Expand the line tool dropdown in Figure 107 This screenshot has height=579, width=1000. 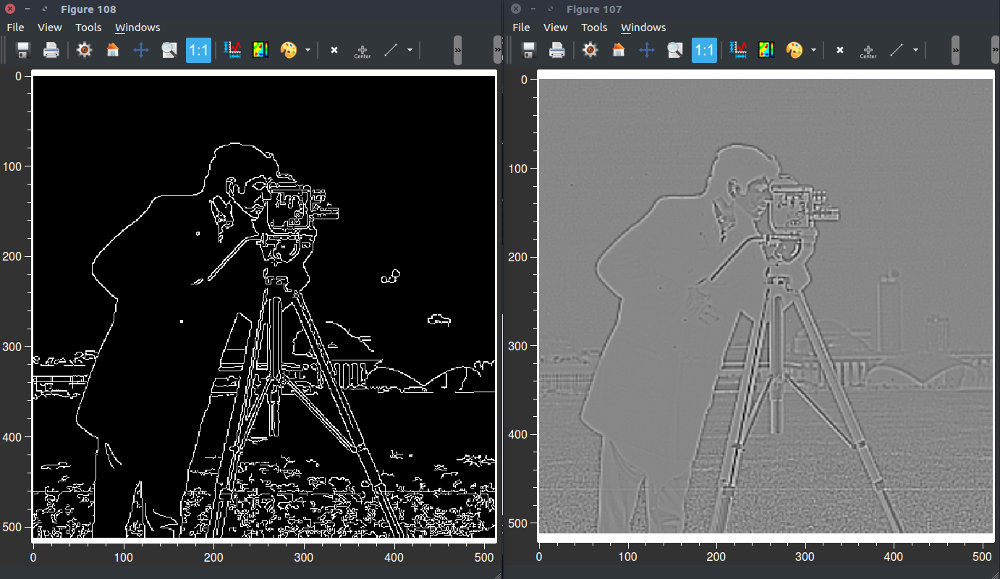tap(915, 50)
